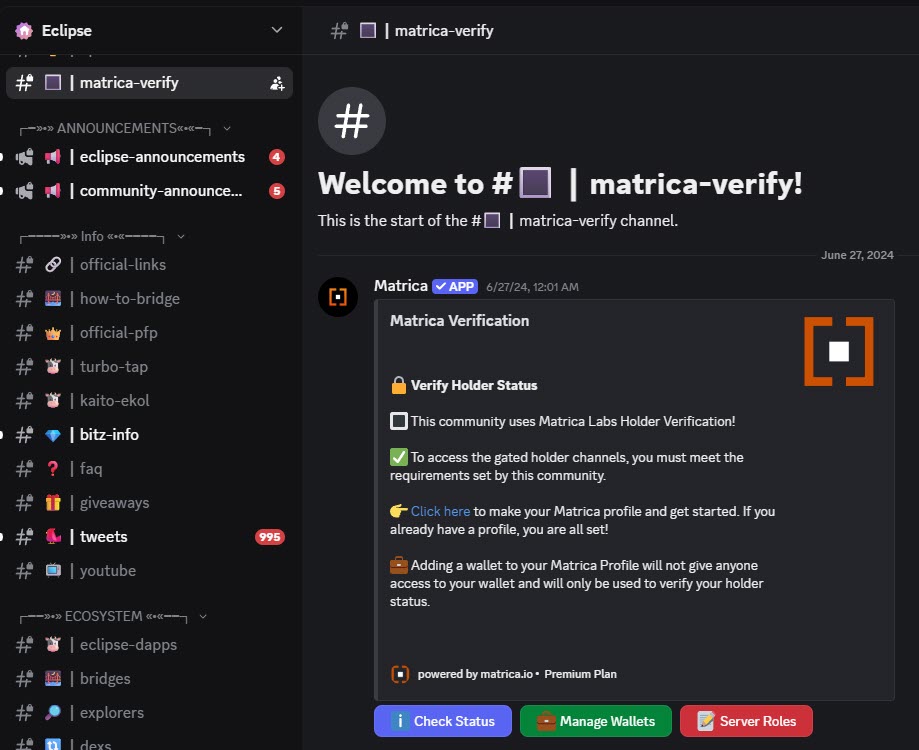The image size is (919, 750).
Task: Click the gift emoji on giveaways
Action: (x=53, y=503)
